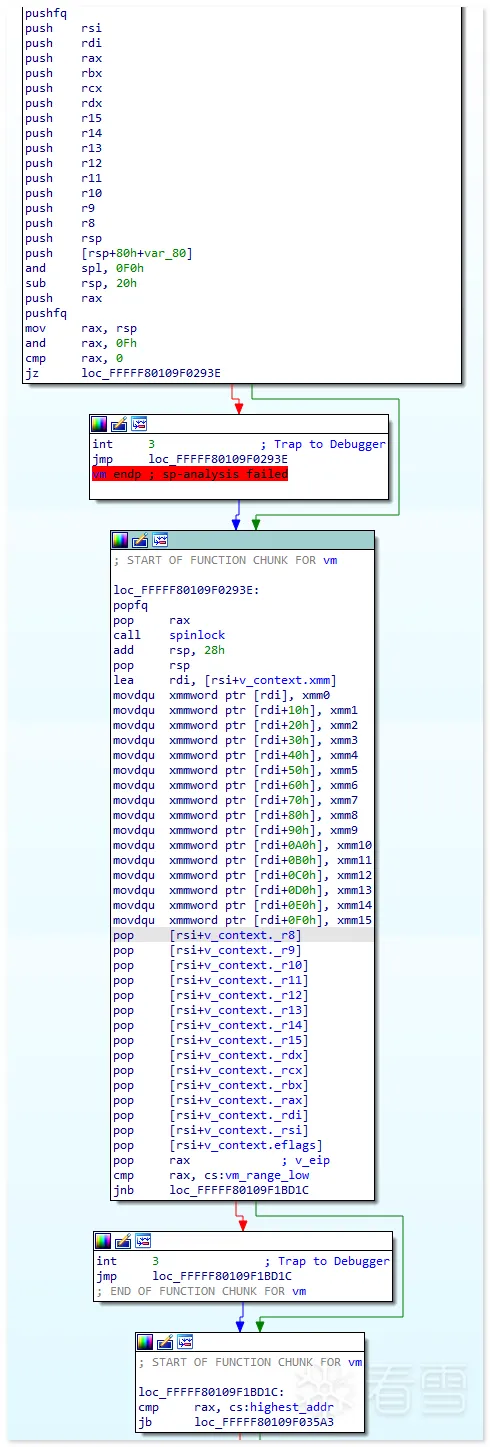Click 'push rbx' instruction
This screenshot has width=490, height=1447.
pyautogui.click(x=63, y=73)
